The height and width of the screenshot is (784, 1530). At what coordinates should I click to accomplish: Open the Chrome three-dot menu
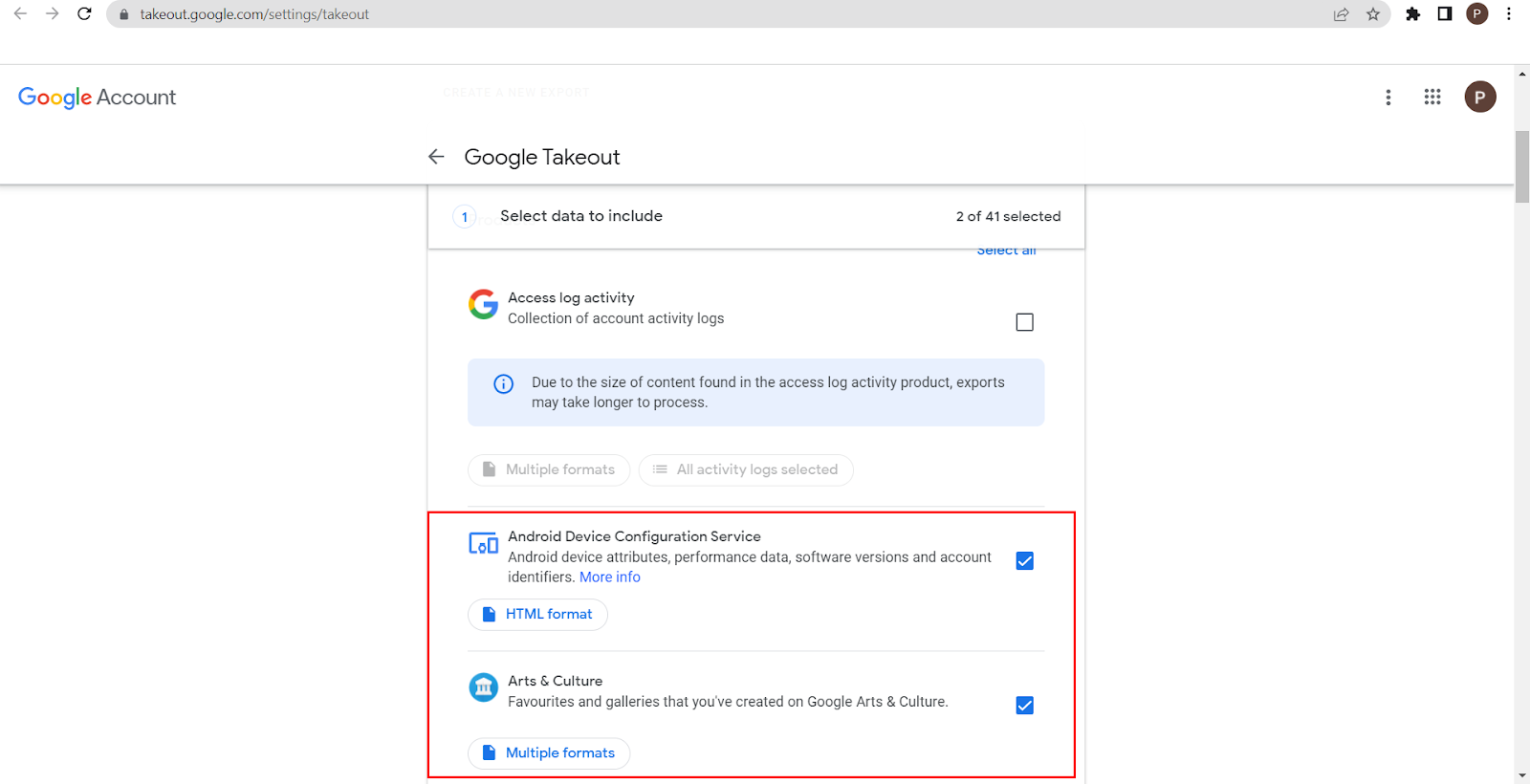pos(1509,14)
